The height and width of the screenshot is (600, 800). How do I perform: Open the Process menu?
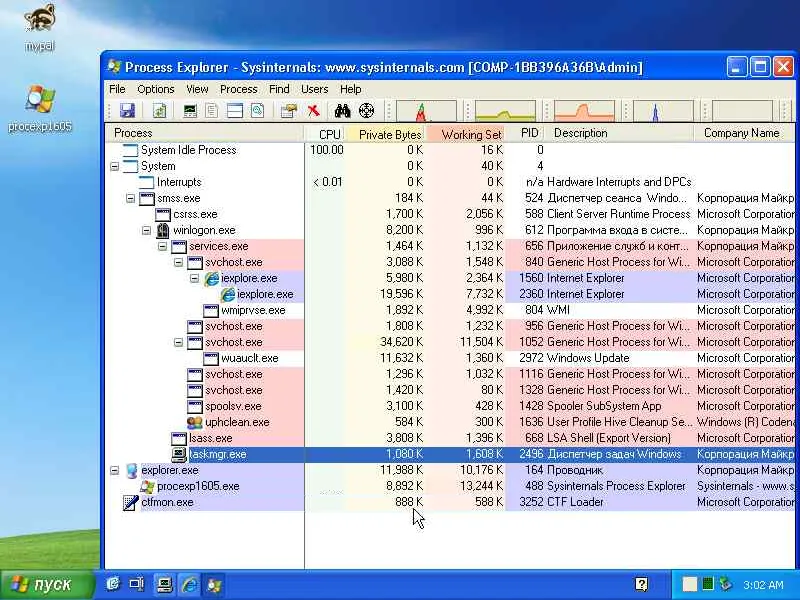pyautogui.click(x=238, y=89)
